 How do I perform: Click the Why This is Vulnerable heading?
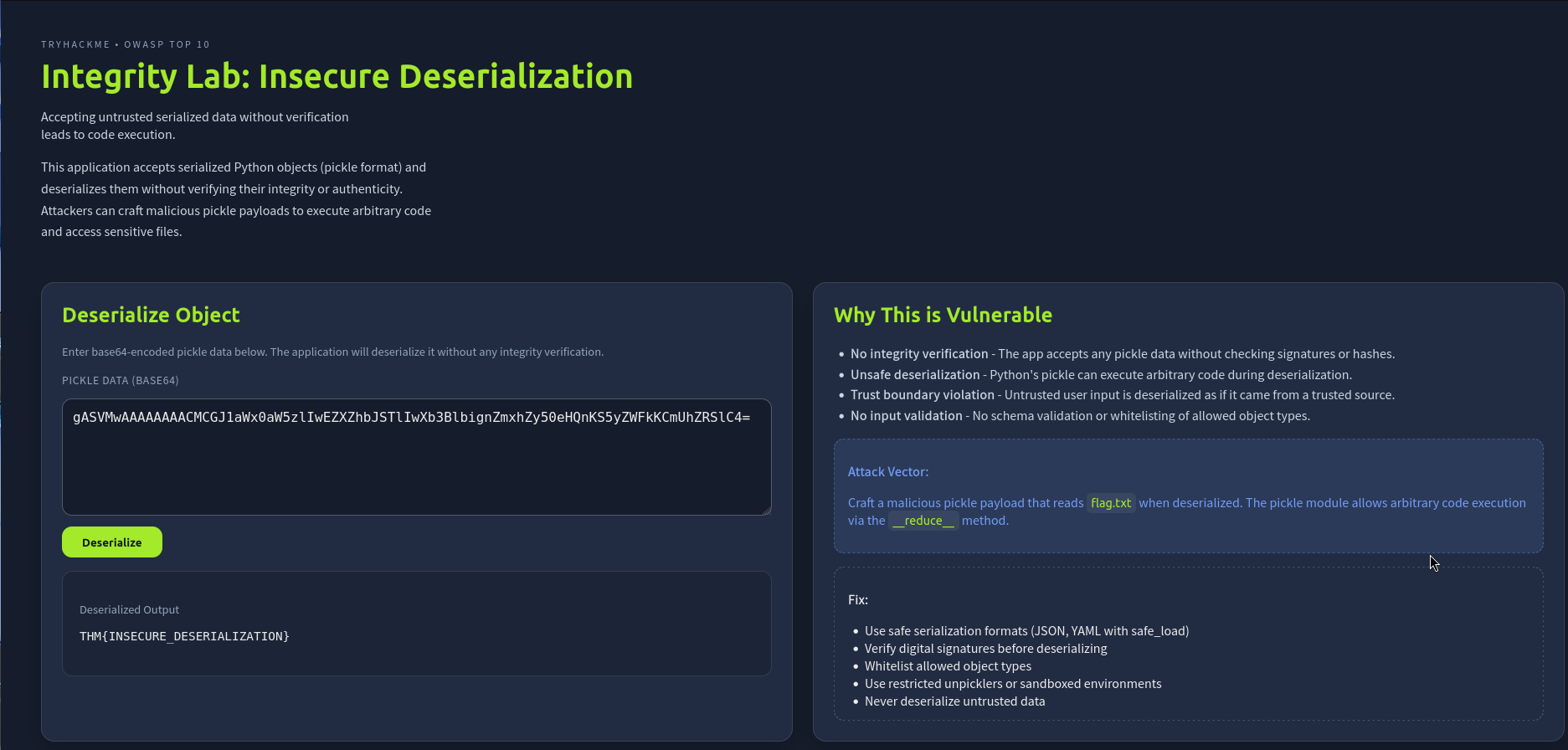click(x=943, y=315)
